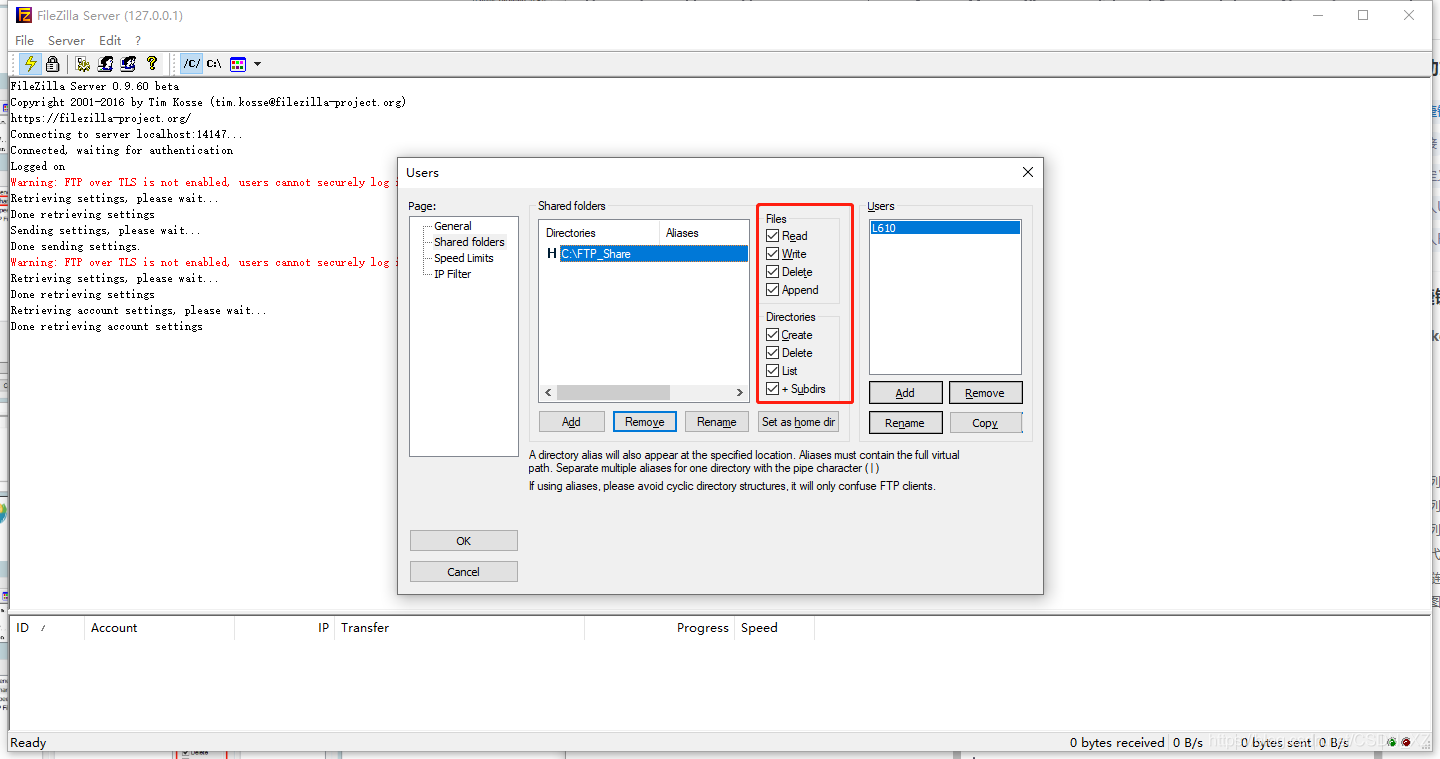Click the Progress column header

click(x=659, y=628)
